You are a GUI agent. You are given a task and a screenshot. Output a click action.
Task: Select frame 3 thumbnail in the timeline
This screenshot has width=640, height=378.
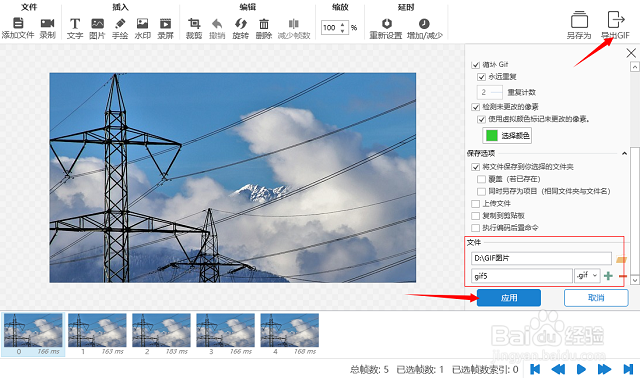point(225,334)
